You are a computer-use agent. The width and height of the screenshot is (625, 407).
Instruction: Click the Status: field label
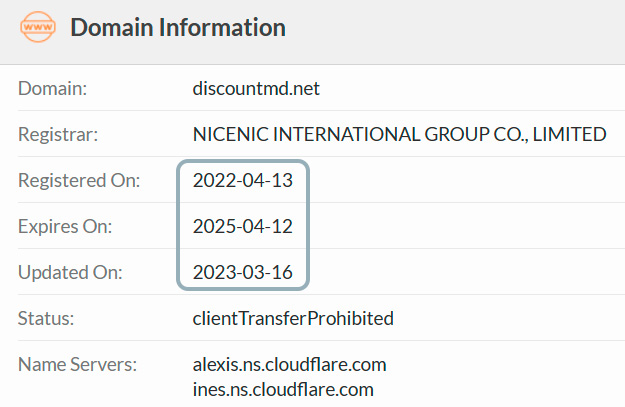pyautogui.click(x=46, y=319)
